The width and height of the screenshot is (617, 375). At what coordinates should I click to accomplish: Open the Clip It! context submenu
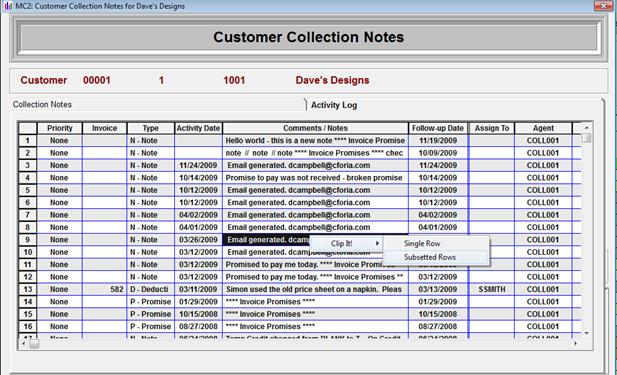coord(346,244)
